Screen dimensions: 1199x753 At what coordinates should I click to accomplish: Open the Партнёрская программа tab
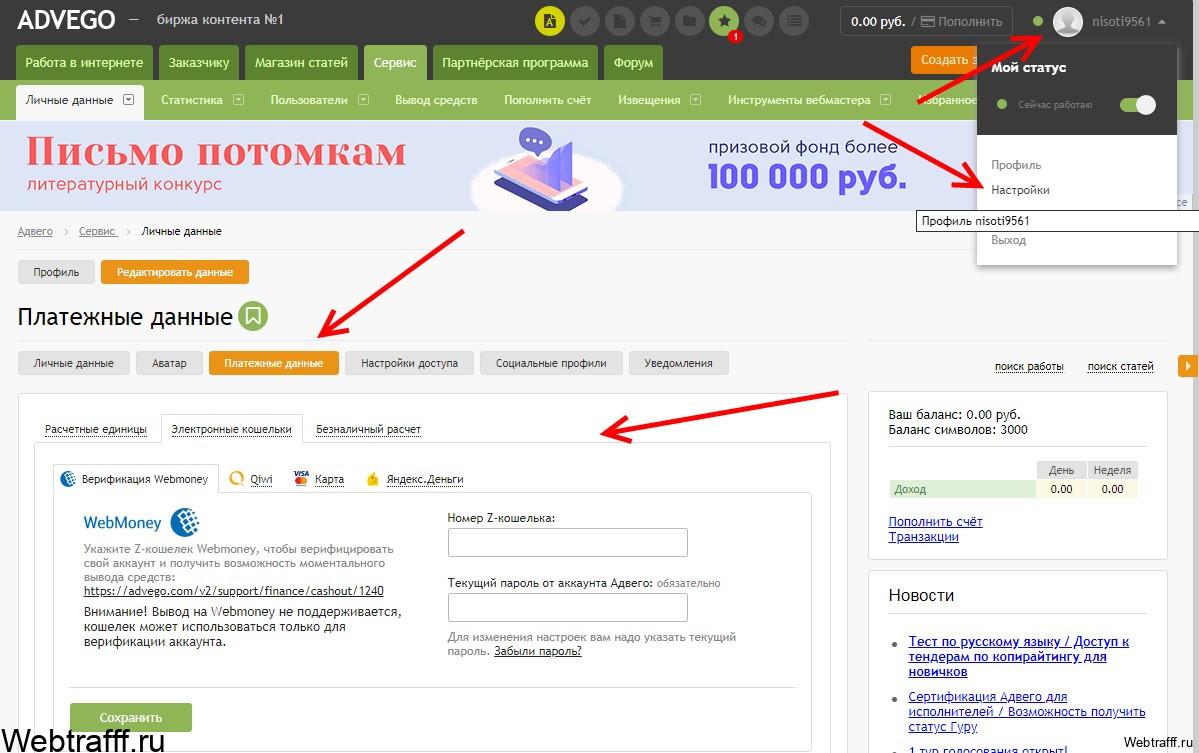[515, 63]
